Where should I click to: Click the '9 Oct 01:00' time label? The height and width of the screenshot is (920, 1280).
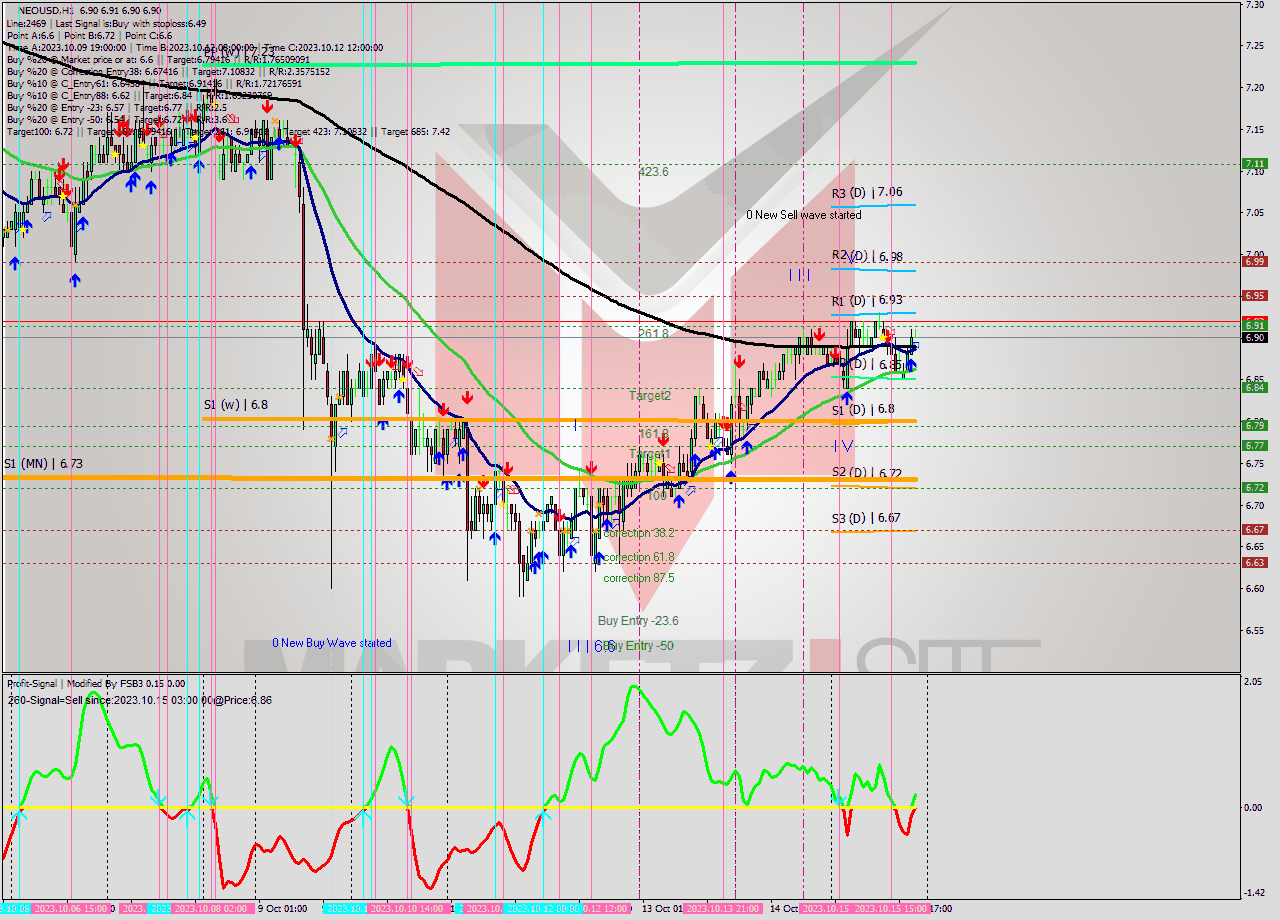(x=283, y=909)
